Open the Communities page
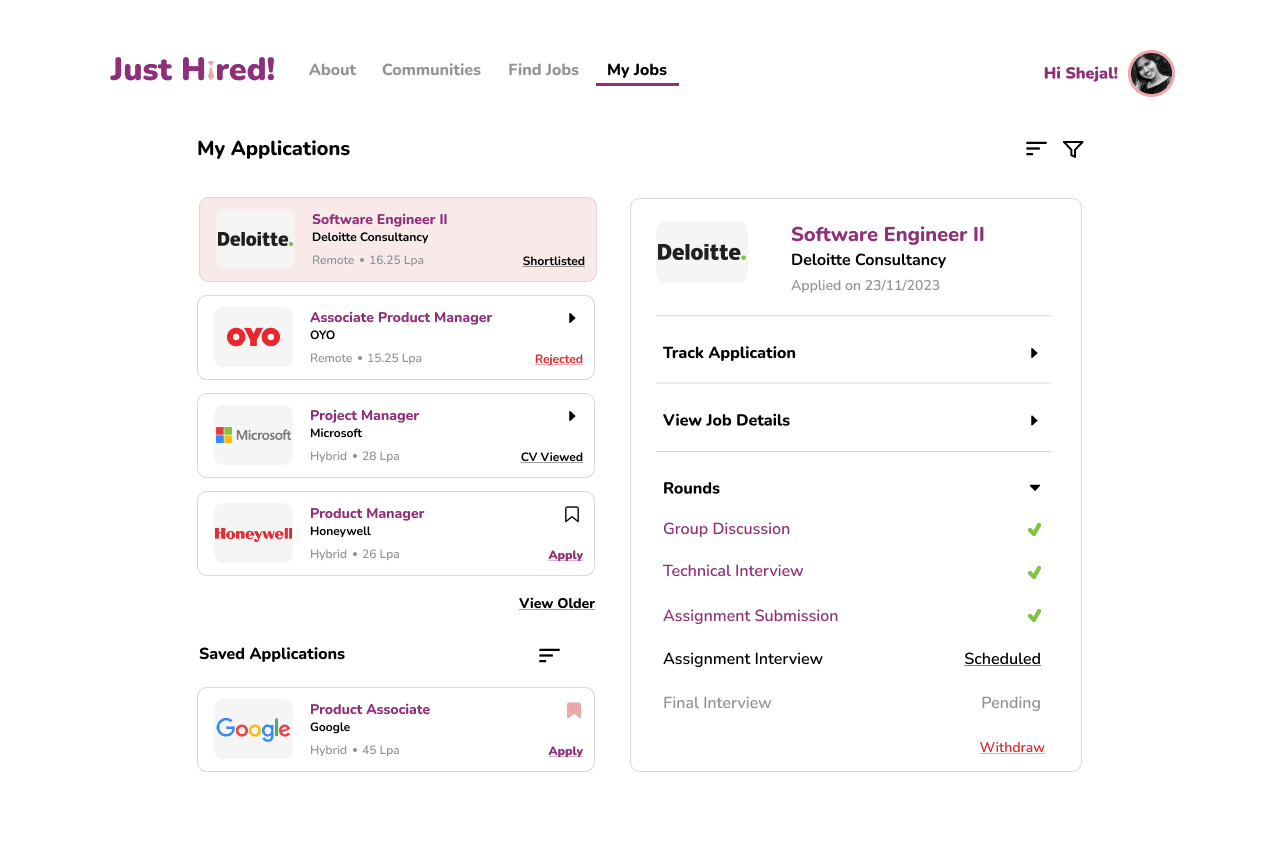 click(x=431, y=69)
